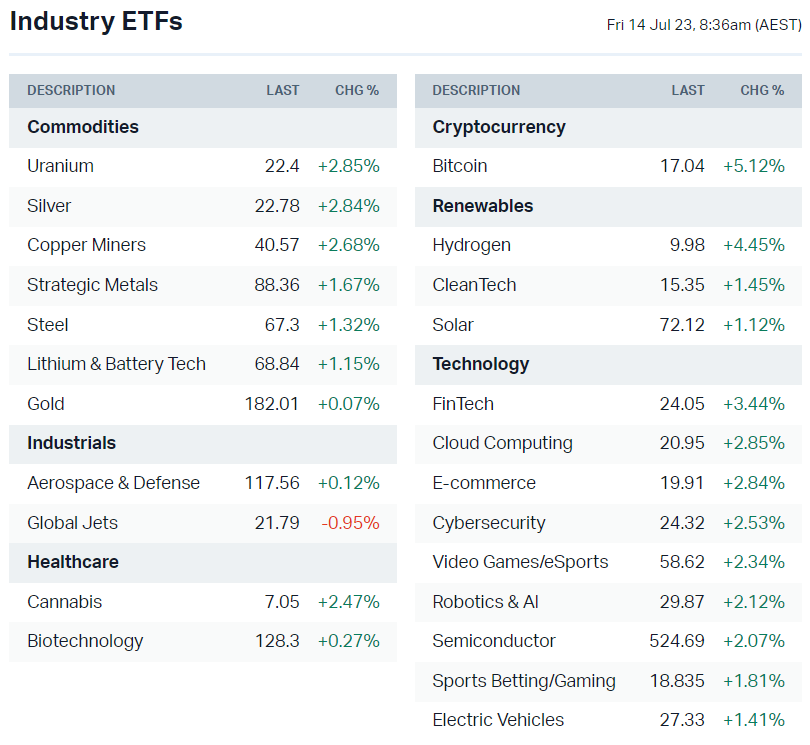Sort left table by CHG % header
This screenshot has height=745, width=810.
click(357, 90)
